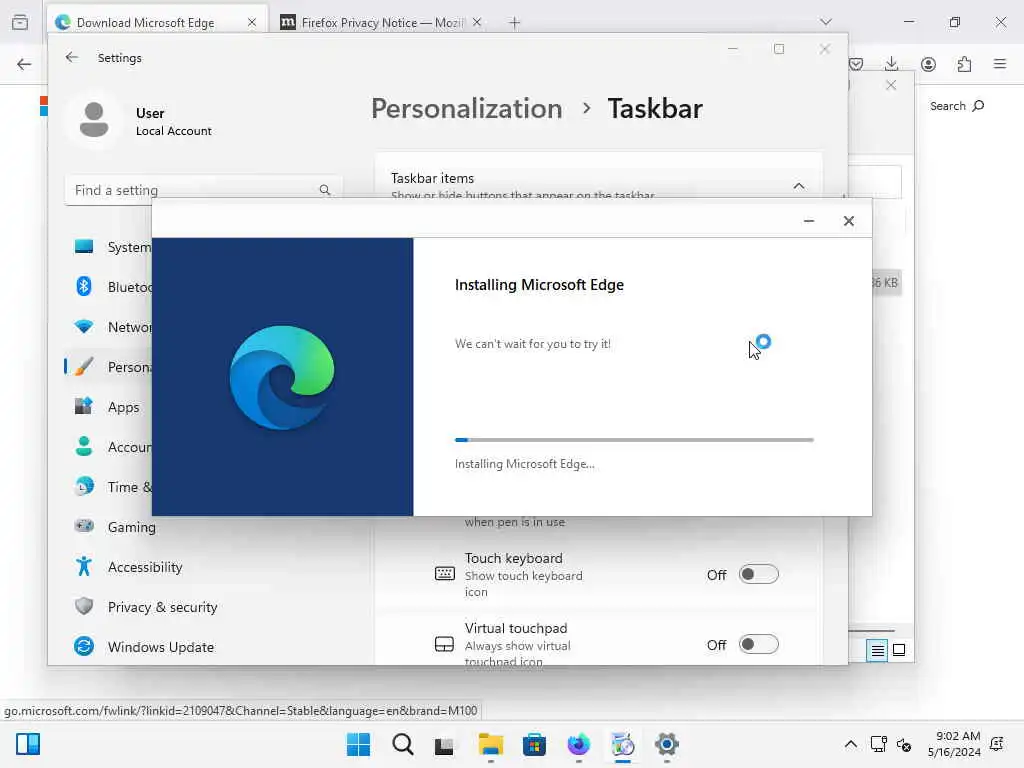1024x768 pixels.
Task: Close the panel behind Settings window
Action: pos(891,86)
